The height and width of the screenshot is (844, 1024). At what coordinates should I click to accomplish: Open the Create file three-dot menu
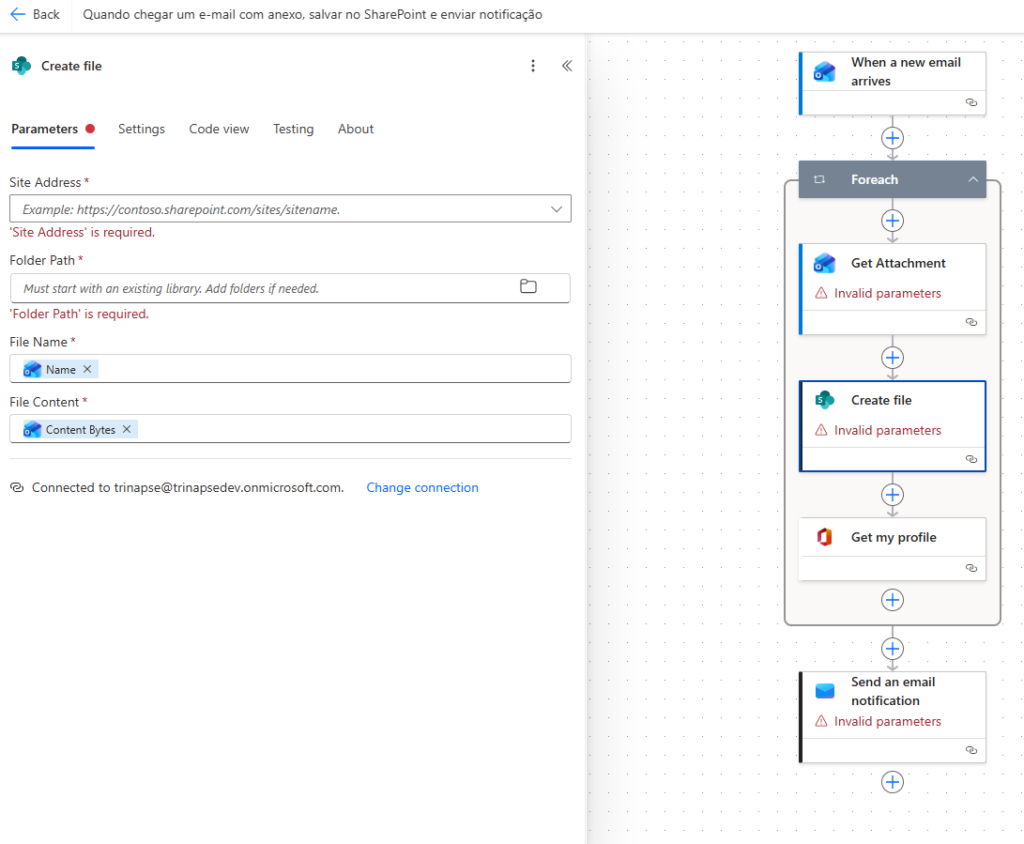pyautogui.click(x=533, y=66)
